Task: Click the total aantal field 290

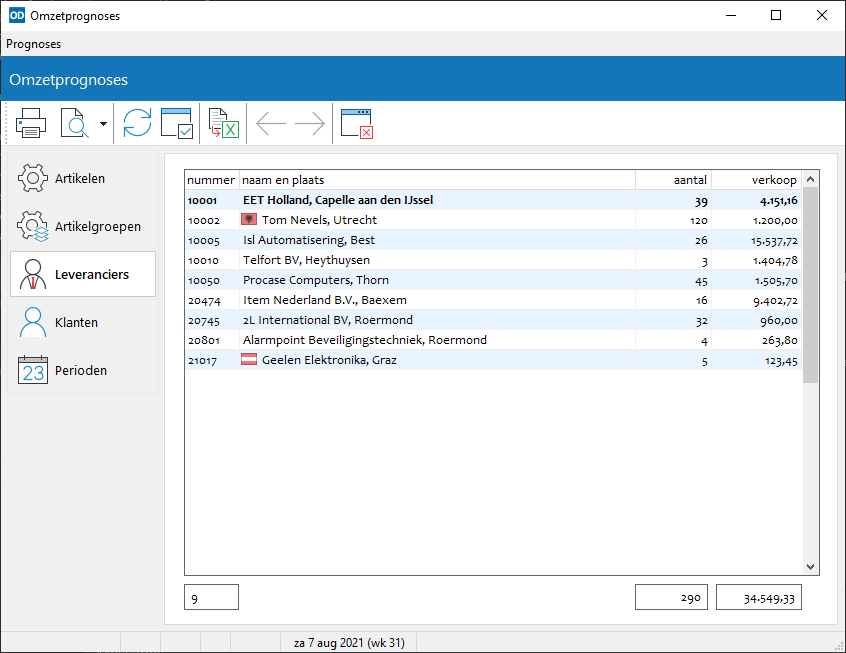Action: click(x=671, y=597)
